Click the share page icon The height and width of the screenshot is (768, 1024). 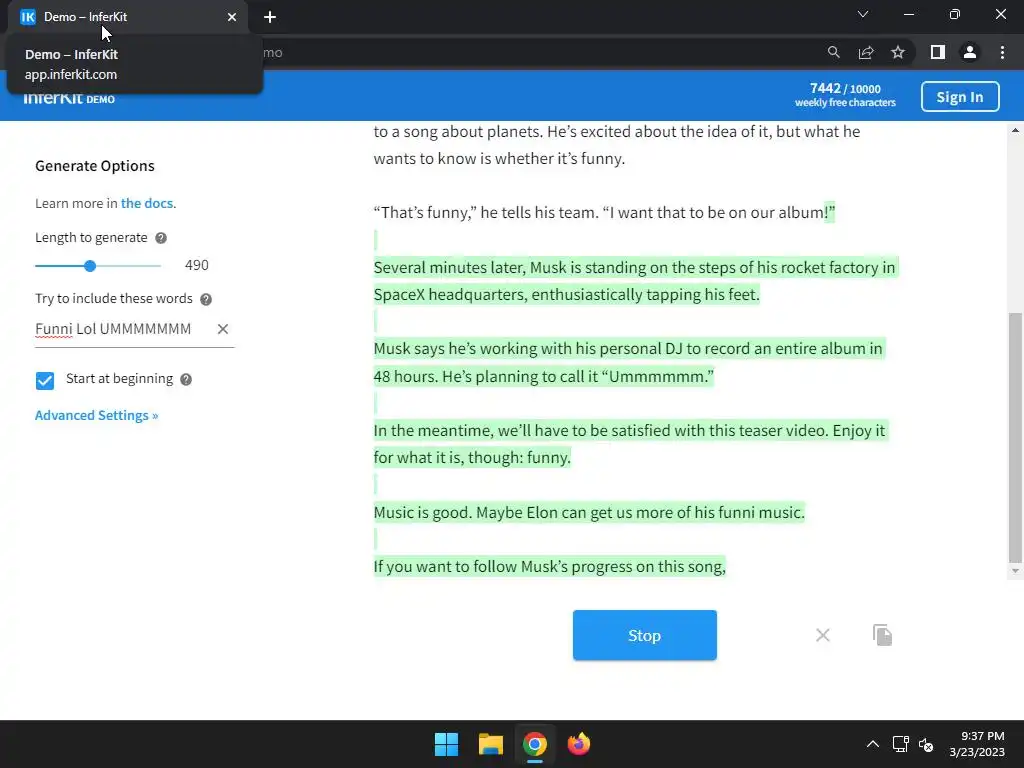click(x=866, y=52)
